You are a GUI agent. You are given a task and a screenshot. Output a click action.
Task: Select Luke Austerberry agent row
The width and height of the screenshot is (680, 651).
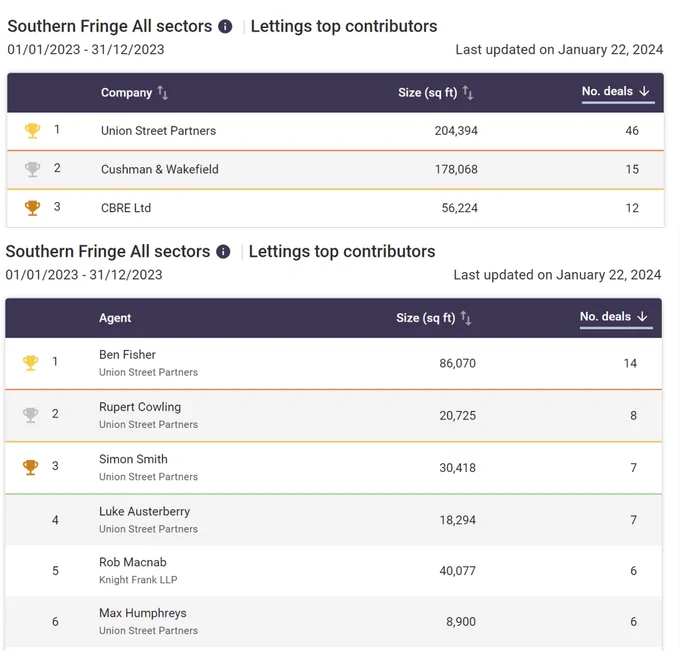click(x=333, y=520)
